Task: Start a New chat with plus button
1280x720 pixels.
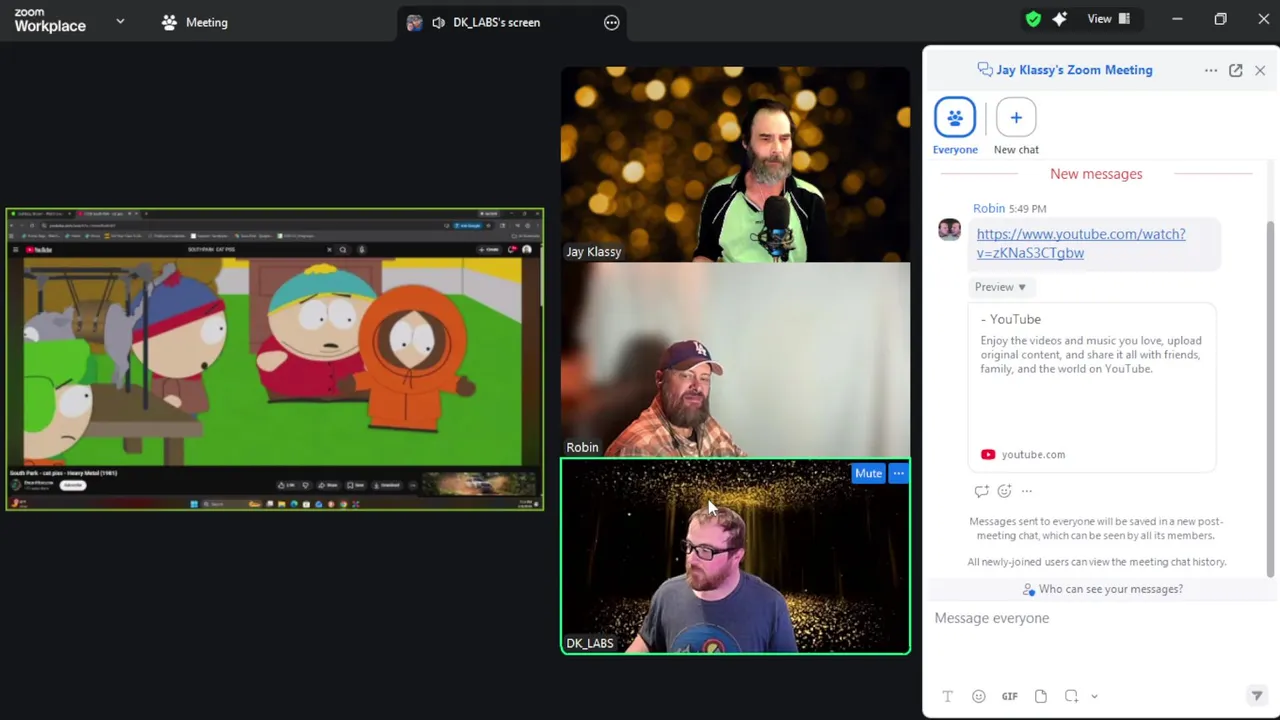Action: [1016, 126]
